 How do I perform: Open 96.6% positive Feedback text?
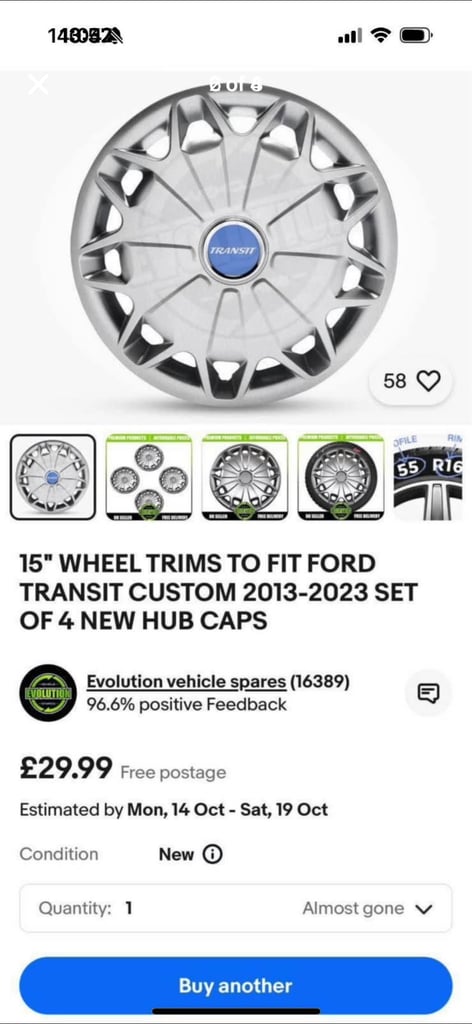coord(187,705)
